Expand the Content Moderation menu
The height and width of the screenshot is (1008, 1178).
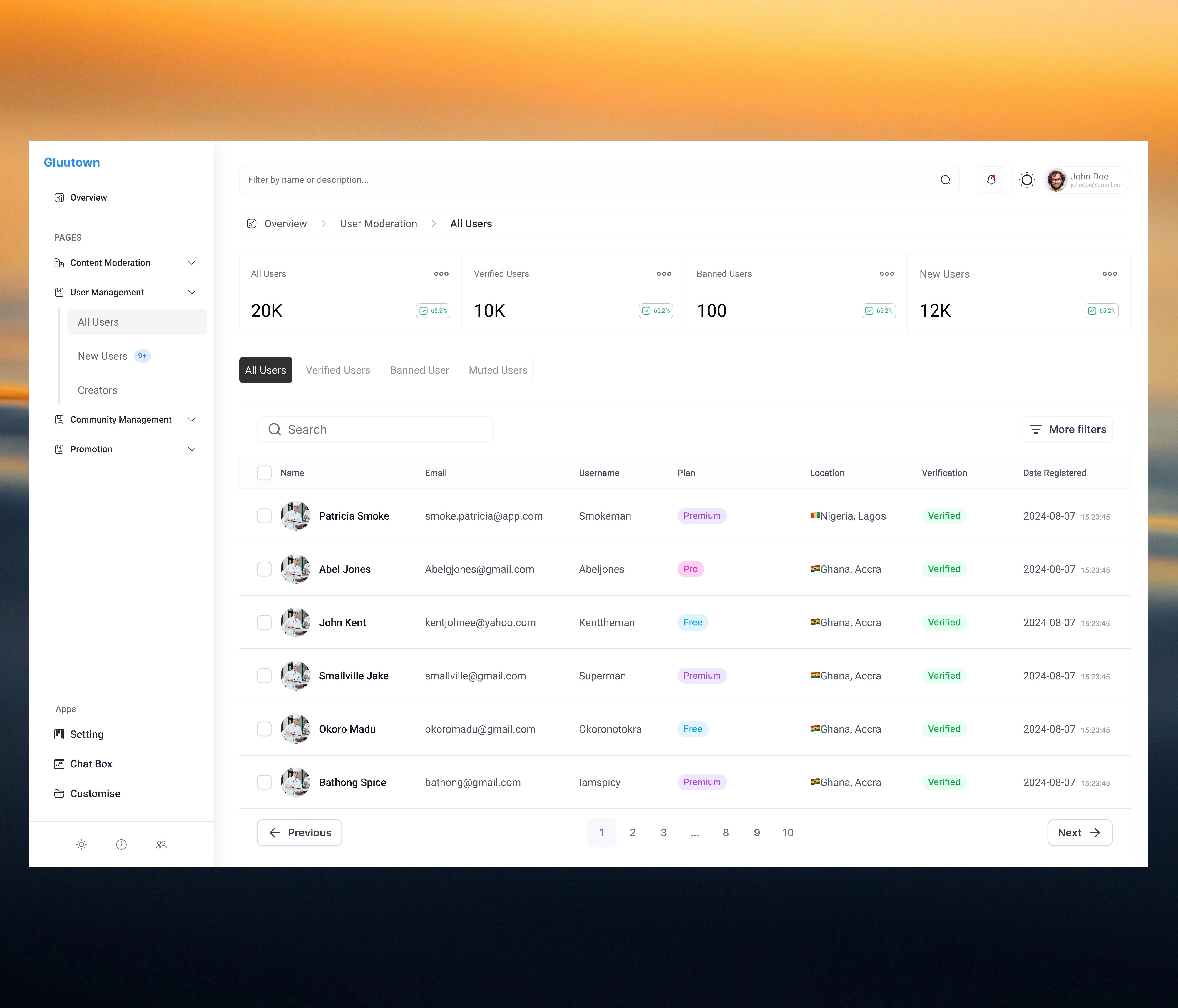[x=192, y=263]
